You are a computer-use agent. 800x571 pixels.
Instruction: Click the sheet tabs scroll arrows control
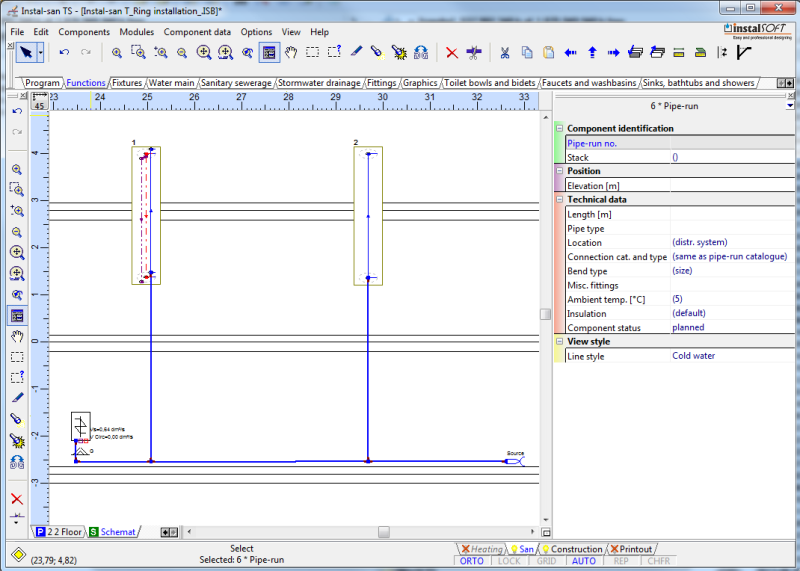pyautogui.click(x=169, y=532)
